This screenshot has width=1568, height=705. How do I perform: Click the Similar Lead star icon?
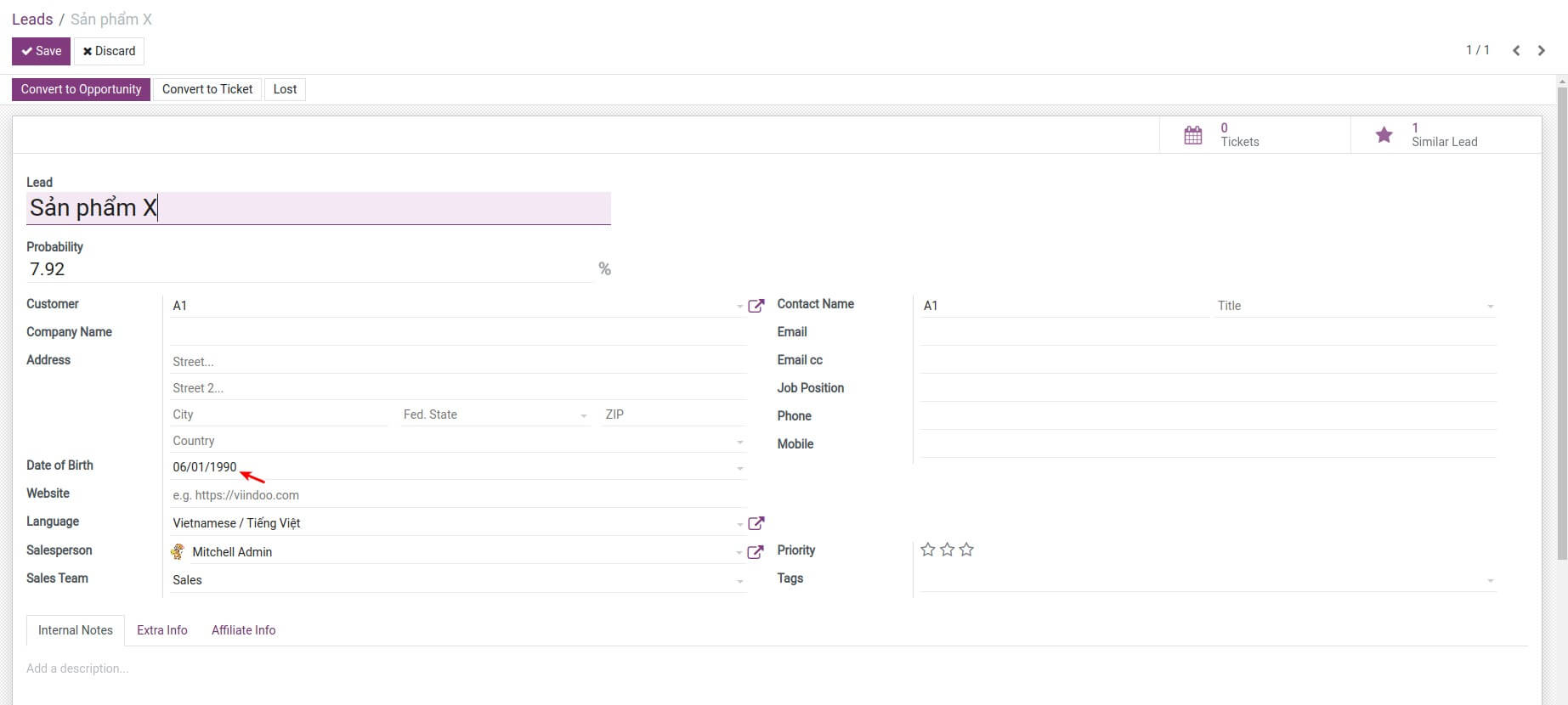tap(1384, 135)
